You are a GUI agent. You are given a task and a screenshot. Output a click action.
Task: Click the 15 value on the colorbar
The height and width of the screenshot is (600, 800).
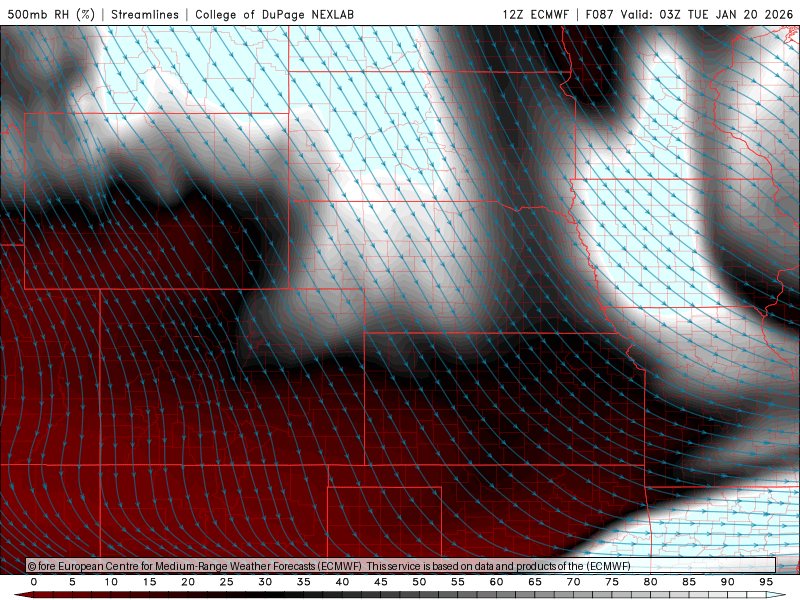(x=149, y=582)
